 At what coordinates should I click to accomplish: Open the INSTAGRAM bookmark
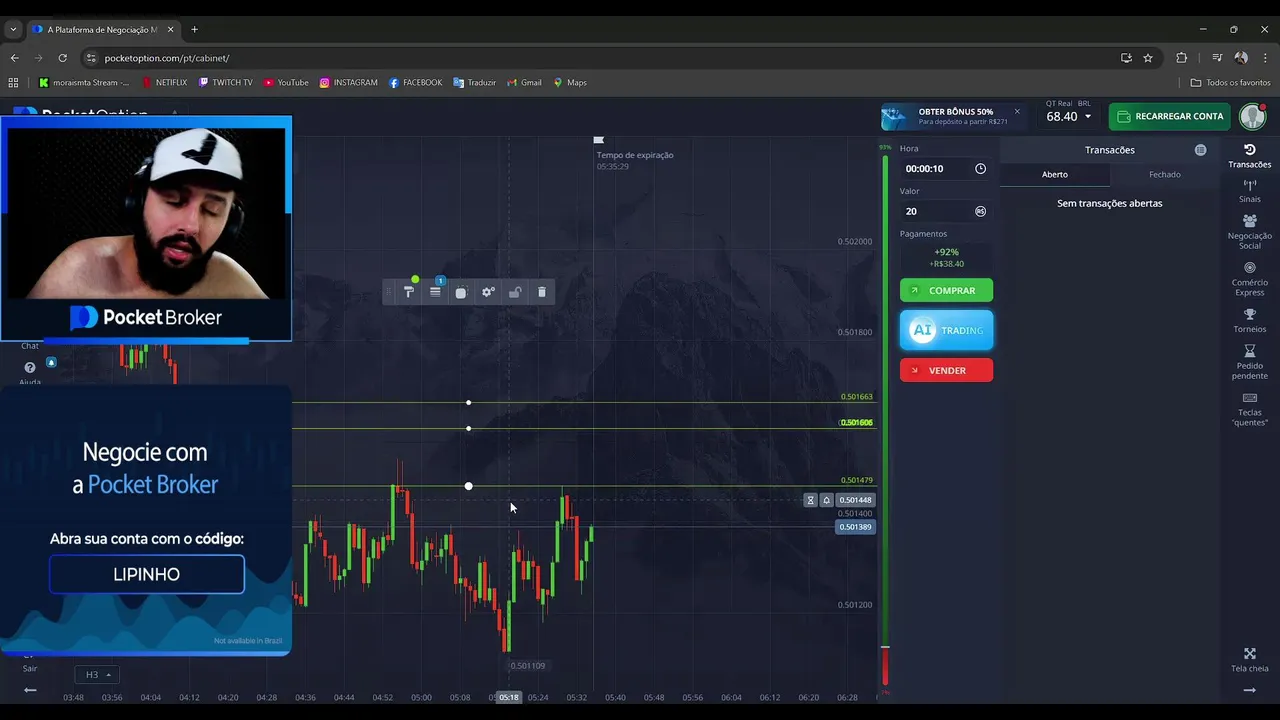coord(348,83)
